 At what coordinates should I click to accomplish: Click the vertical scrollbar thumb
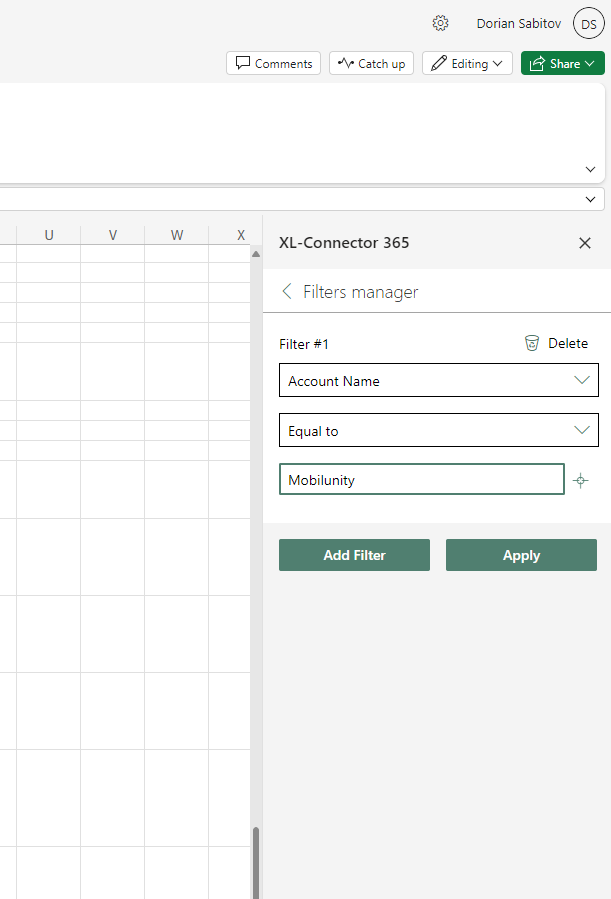(256, 863)
